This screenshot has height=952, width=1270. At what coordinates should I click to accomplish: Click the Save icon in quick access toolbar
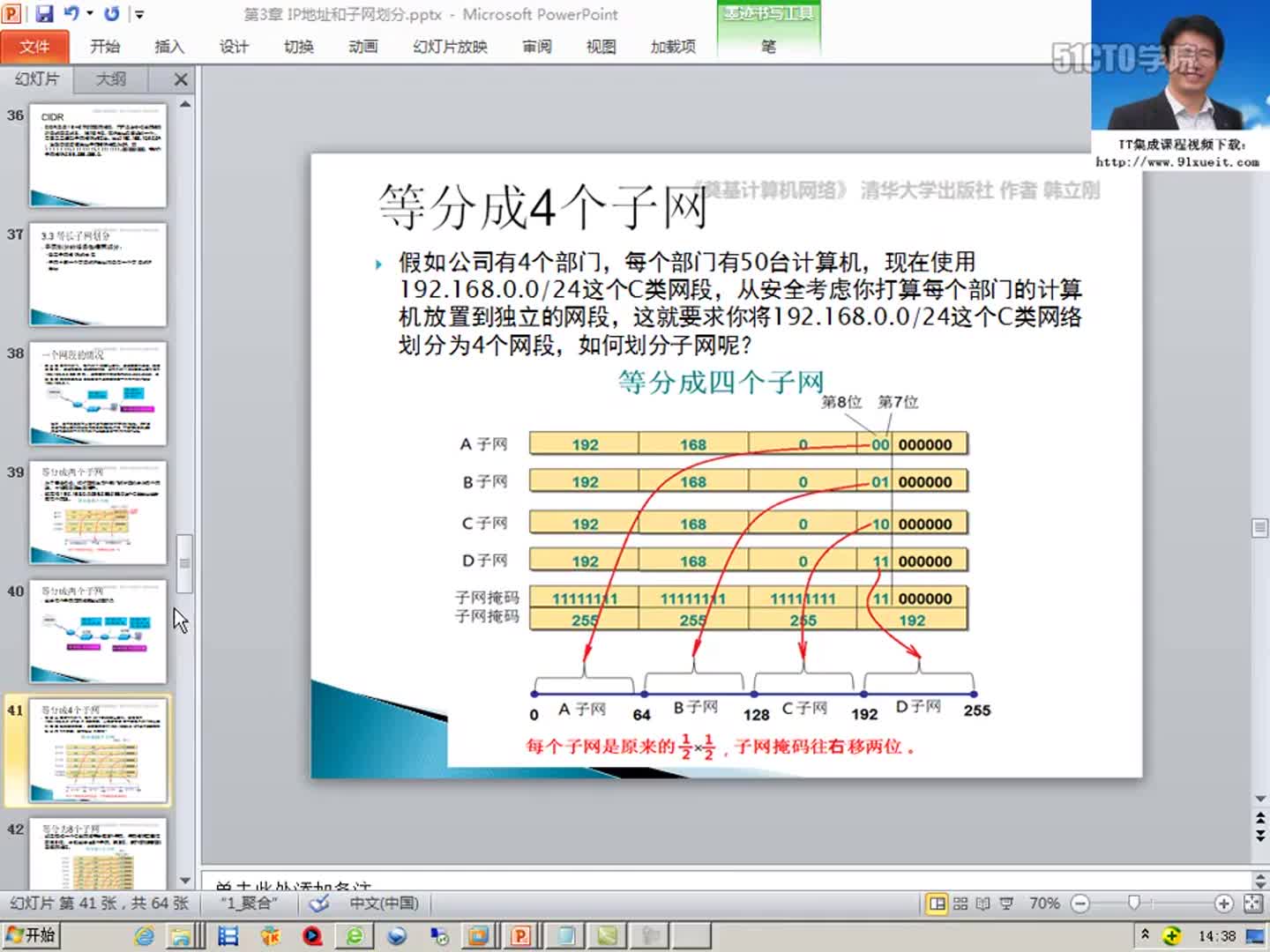[x=43, y=14]
